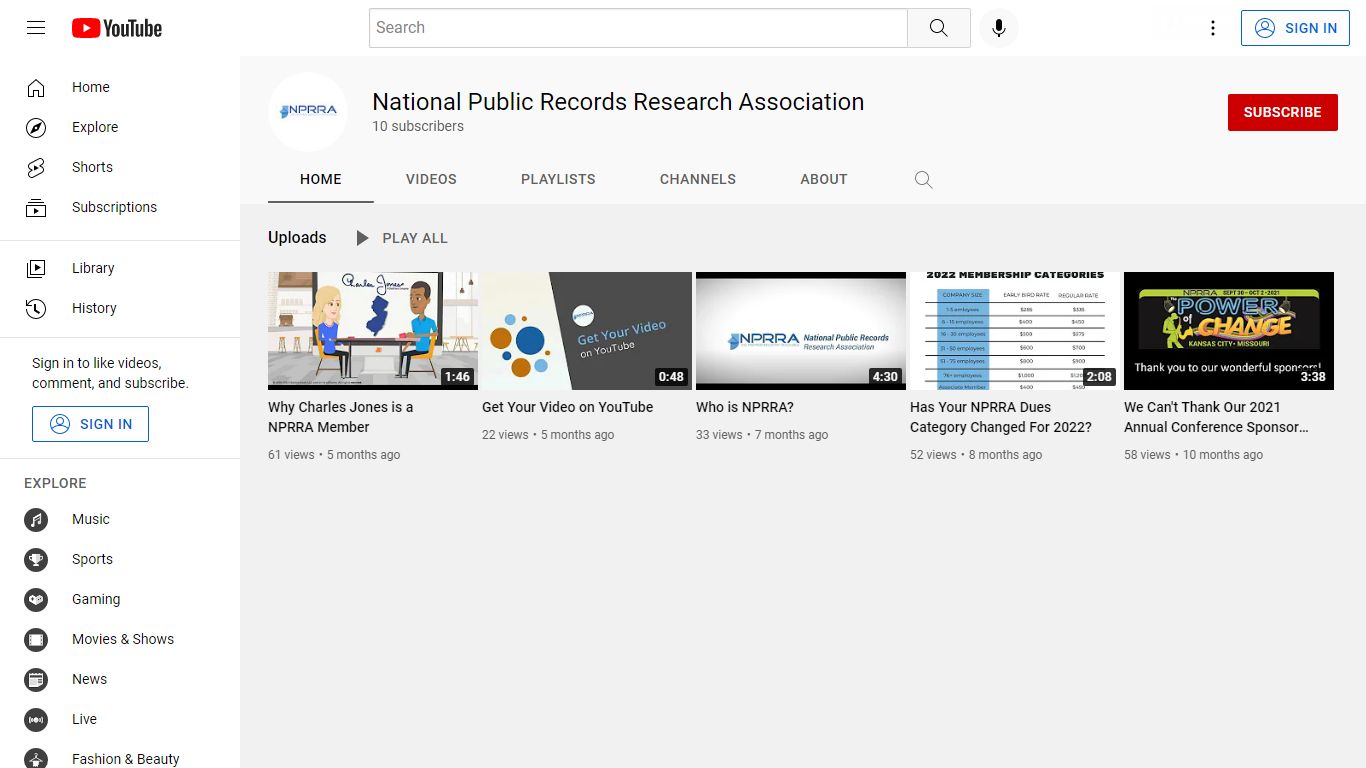Image resolution: width=1366 pixels, height=768 pixels.
Task: Click the History sidebar label
Action: (94, 308)
